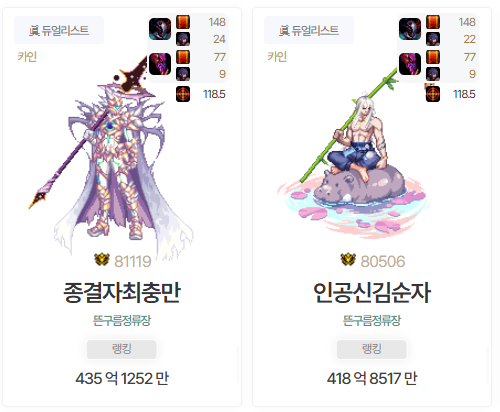
Task: Click the dark helmet boss icon on right card
Action: click(x=410, y=29)
